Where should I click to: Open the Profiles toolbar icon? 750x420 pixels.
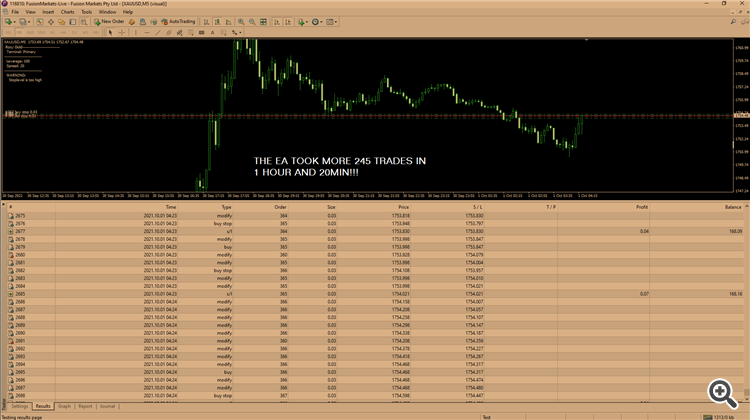[22, 22]
